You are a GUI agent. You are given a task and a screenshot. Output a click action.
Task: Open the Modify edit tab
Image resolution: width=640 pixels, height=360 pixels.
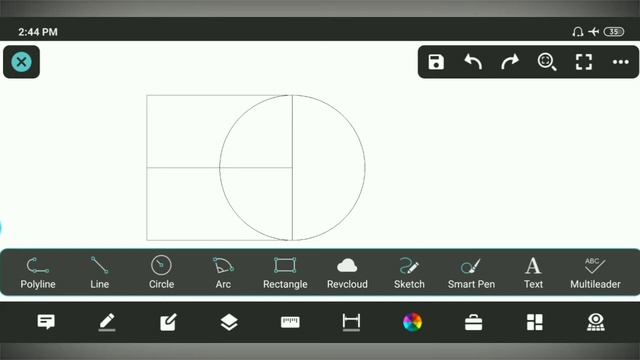(168, 322)
